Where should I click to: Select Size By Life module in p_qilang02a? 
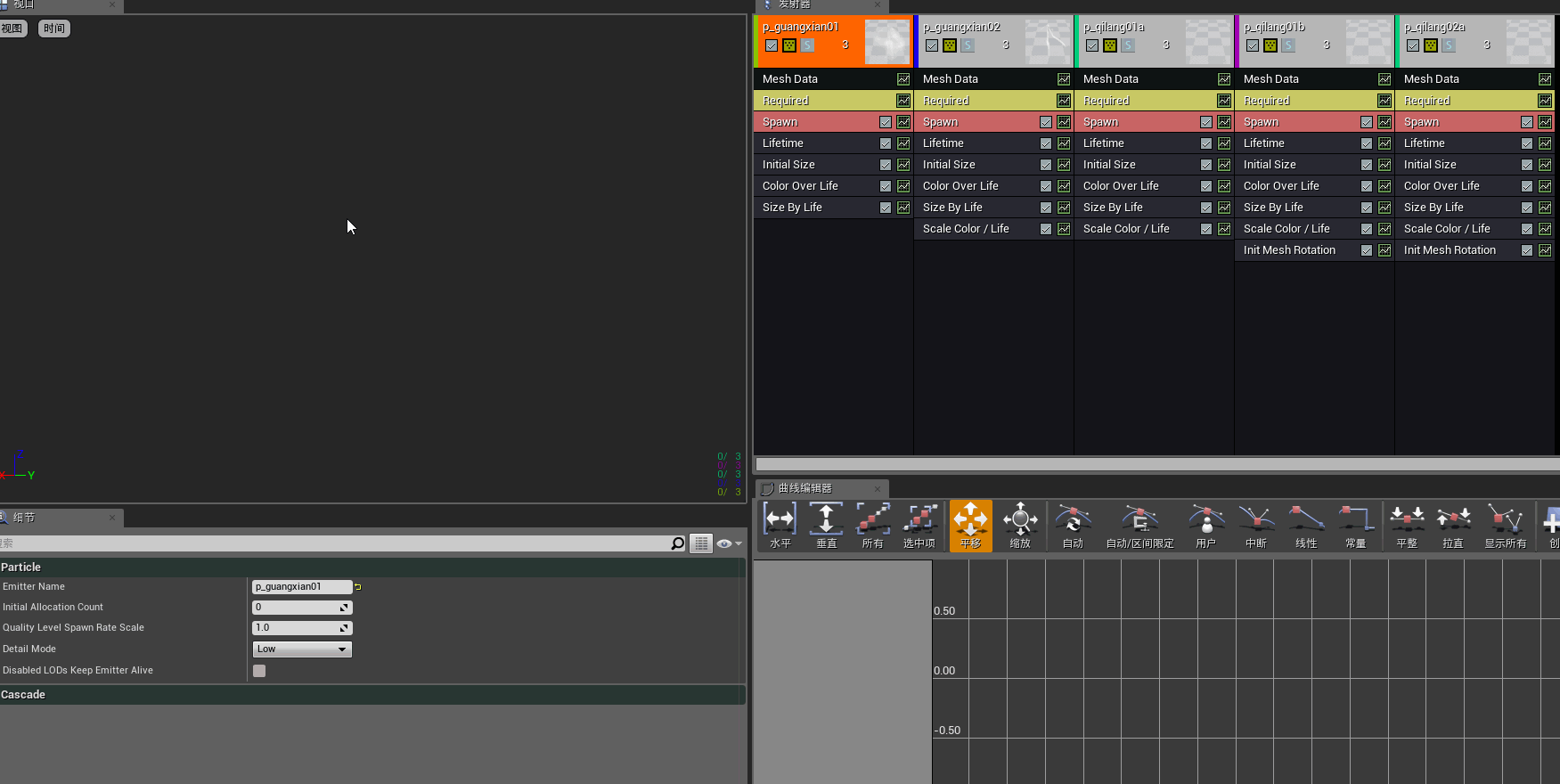coord(1474,208)
